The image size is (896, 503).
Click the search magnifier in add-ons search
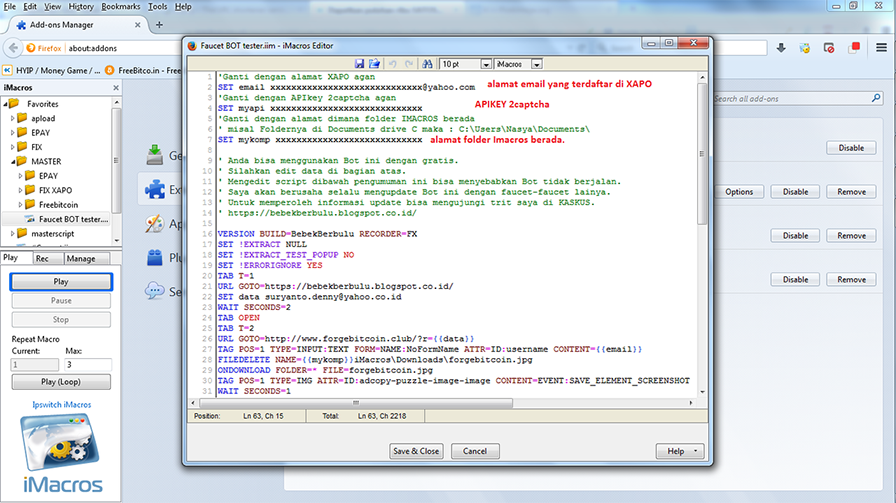pyautogui.click(x=876, y=98)
